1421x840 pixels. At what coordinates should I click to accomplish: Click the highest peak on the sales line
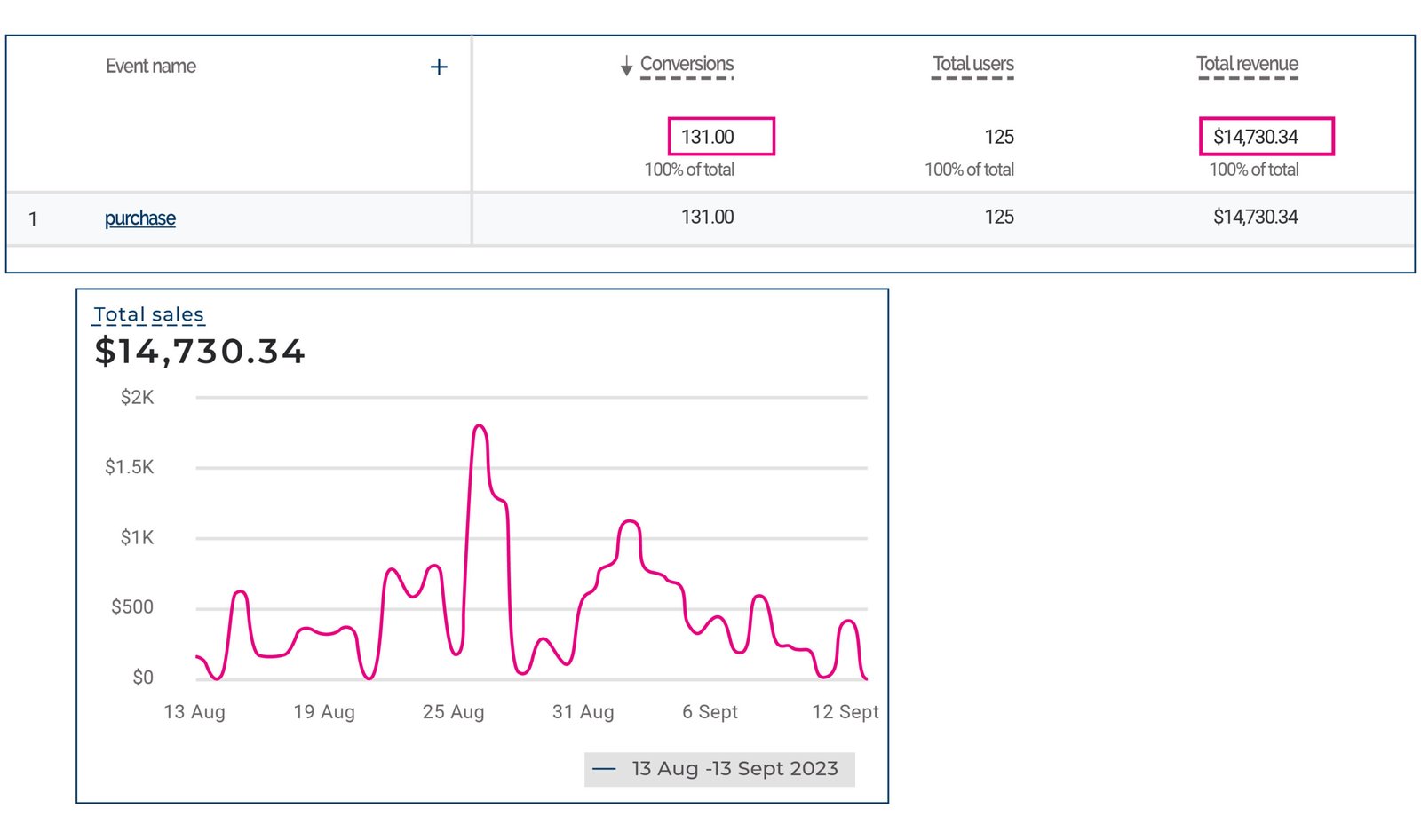480,426
